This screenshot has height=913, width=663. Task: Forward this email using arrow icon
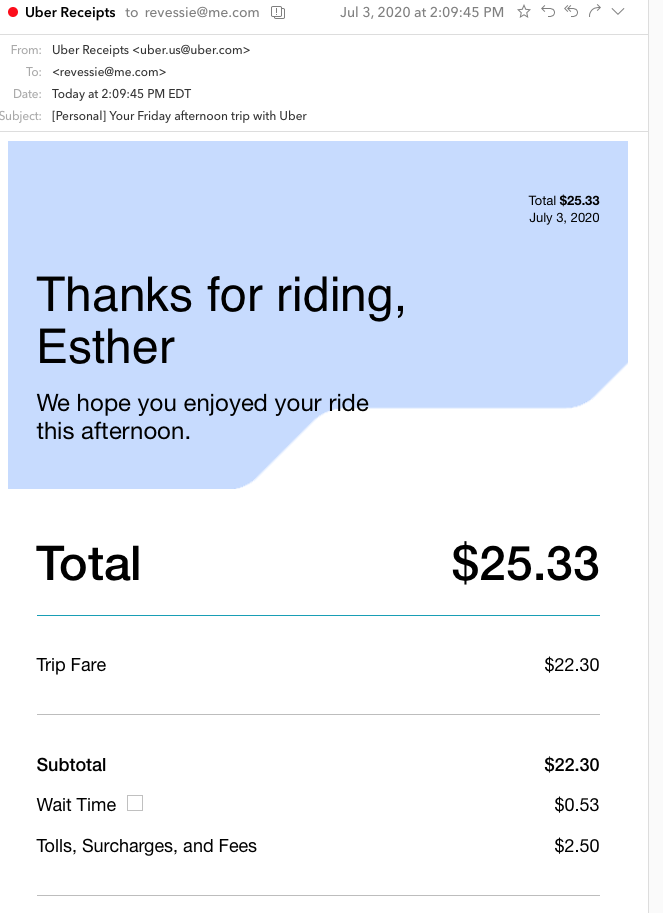595,12
